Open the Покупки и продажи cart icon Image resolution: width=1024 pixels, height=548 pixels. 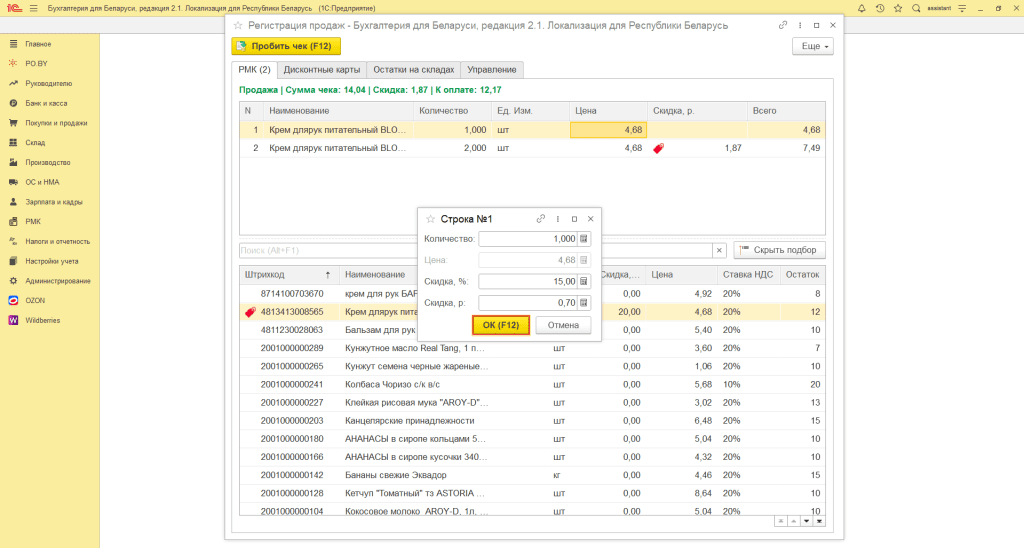[13, 123]
